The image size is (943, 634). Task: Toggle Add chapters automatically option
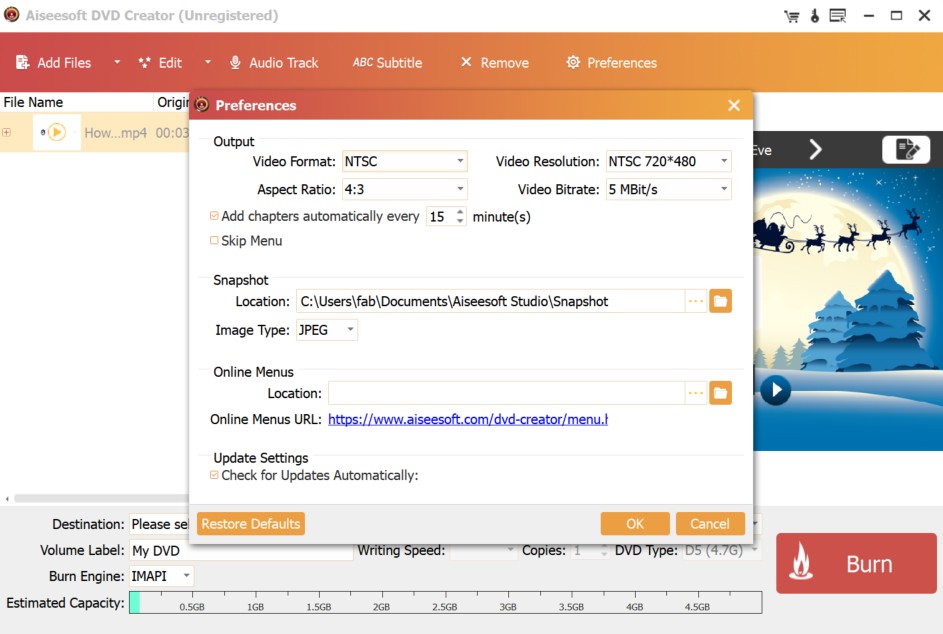214,216
